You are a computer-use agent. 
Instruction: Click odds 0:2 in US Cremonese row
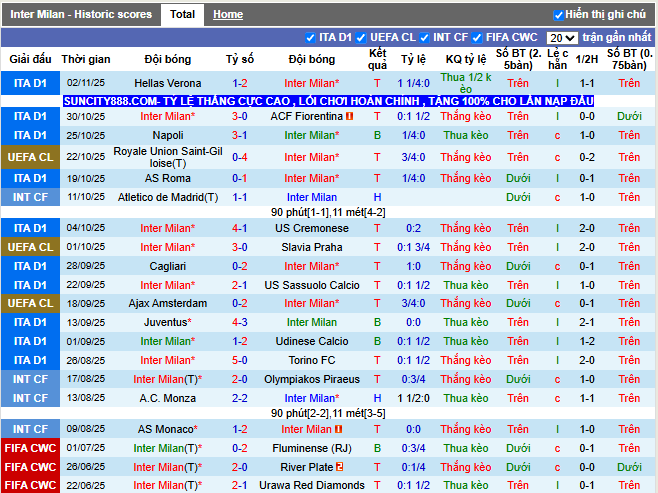pyautogui.click(x=413, y=228)
